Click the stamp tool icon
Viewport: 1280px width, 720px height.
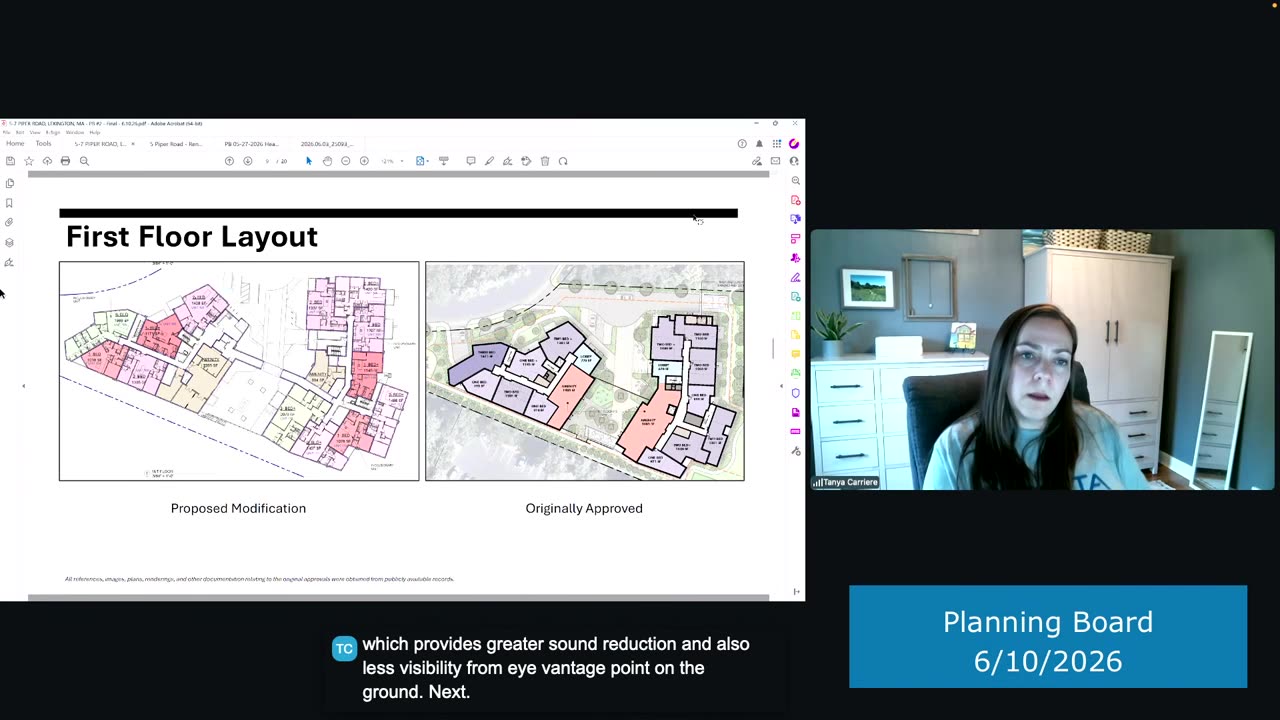click(x=526, y=161)
